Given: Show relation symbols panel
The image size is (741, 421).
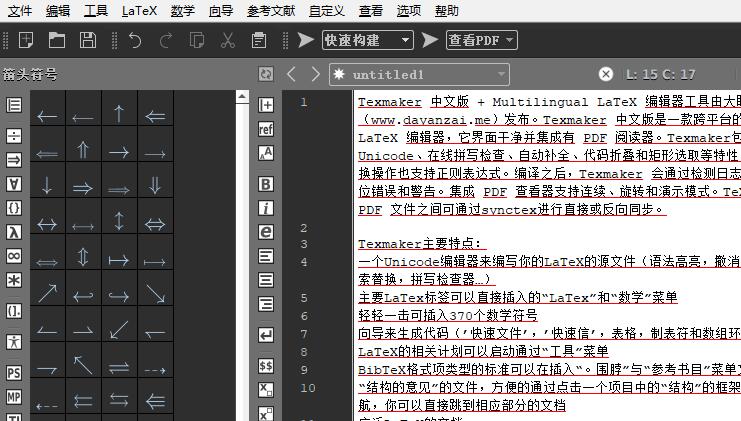Looking at the screenshot, I should (x=14, y=137).
